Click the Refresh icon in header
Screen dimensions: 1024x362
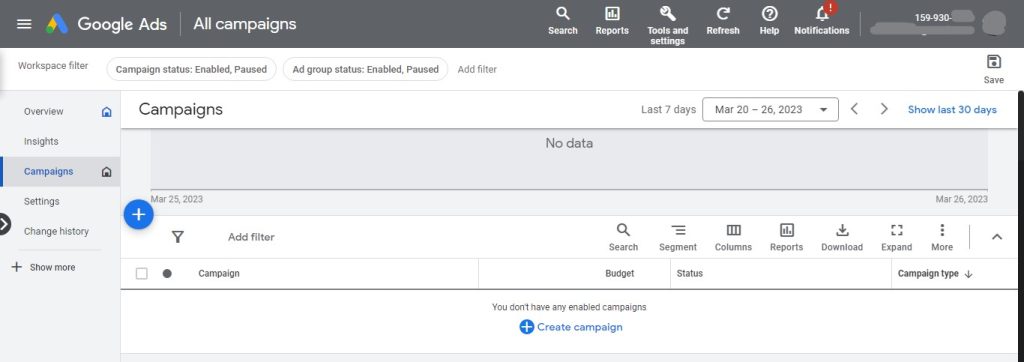(723, 14)
